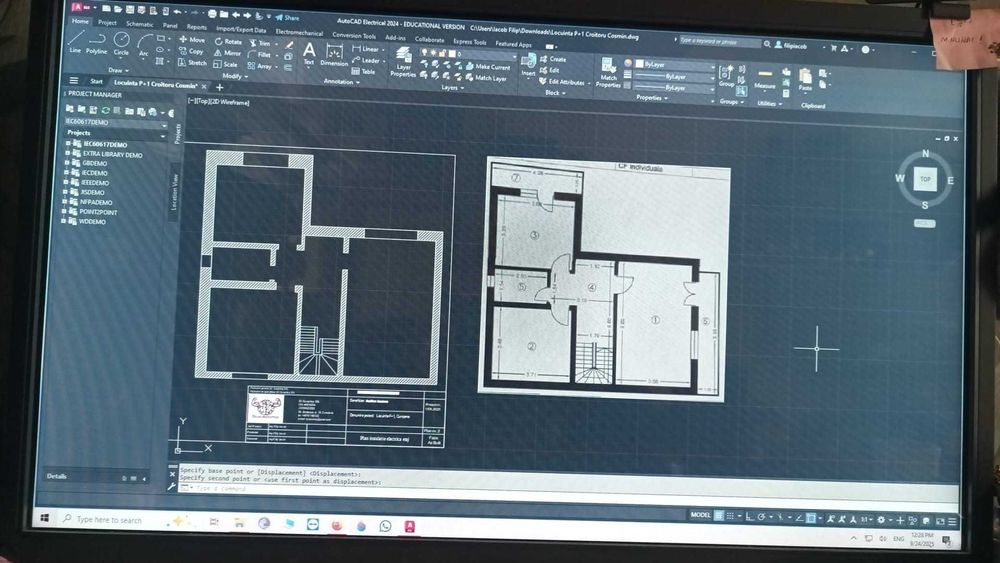
Task: Open the ByLayer color dropdown
Action: click(x=675, y=65)
